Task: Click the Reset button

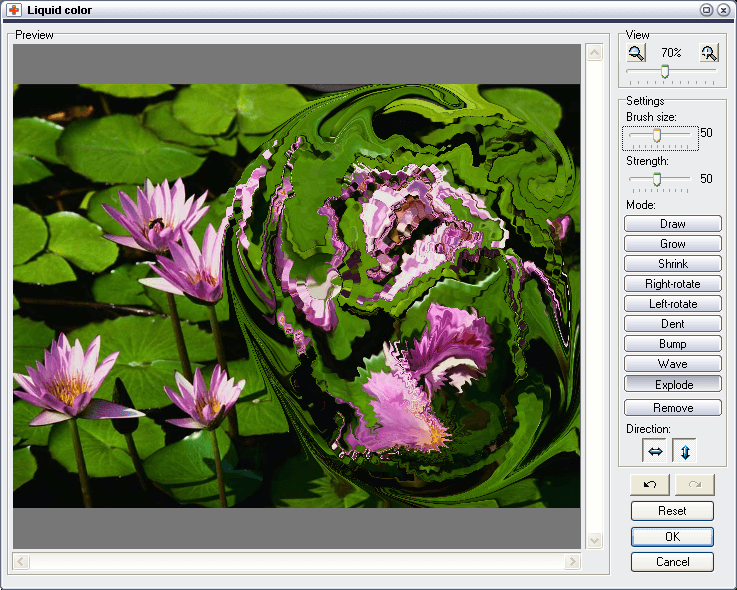Action: coord(672,511)
